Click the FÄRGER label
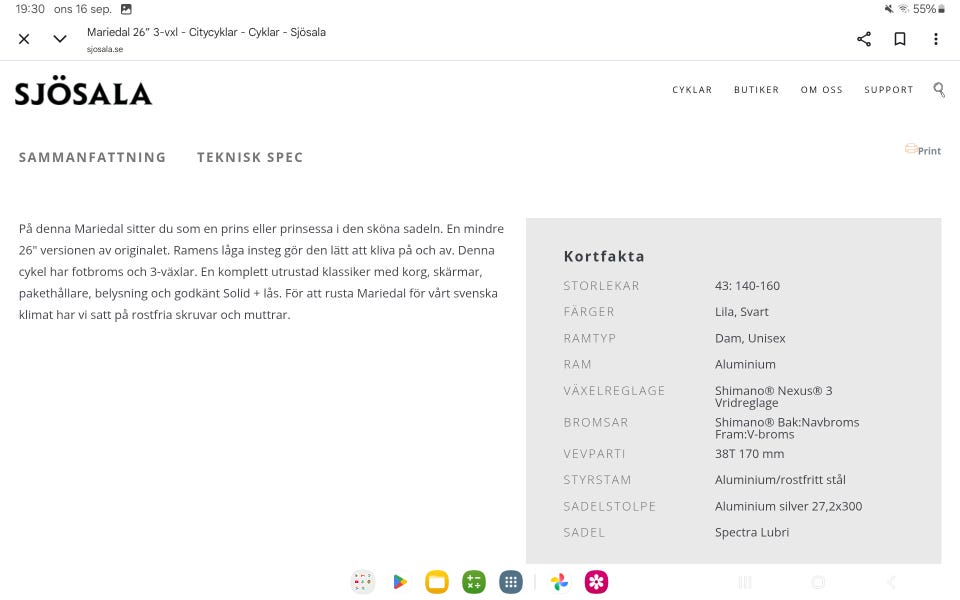 [589, 312]
